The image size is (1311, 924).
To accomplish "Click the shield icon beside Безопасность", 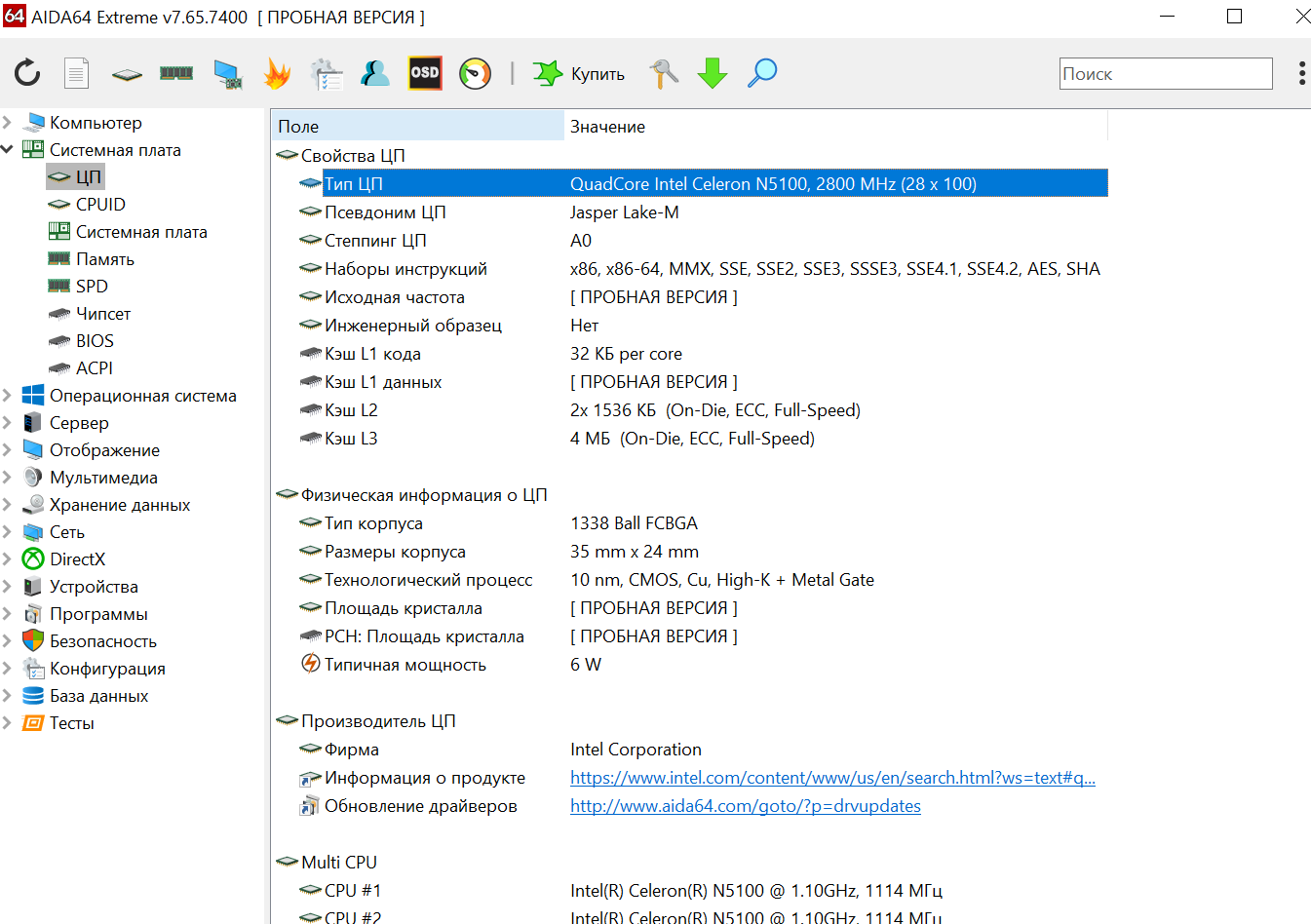I will pyautogui.click(x=33, y=641).
